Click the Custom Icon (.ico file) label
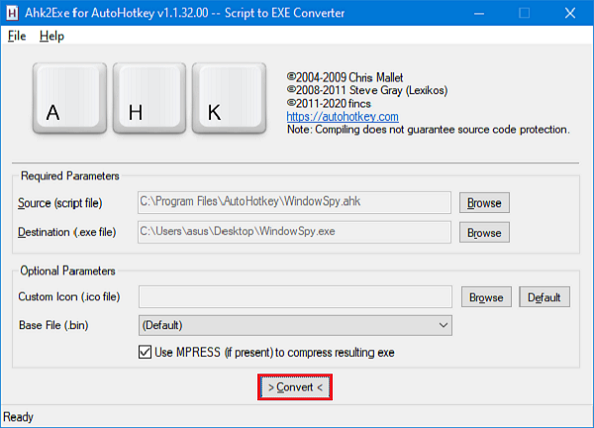 69,297
